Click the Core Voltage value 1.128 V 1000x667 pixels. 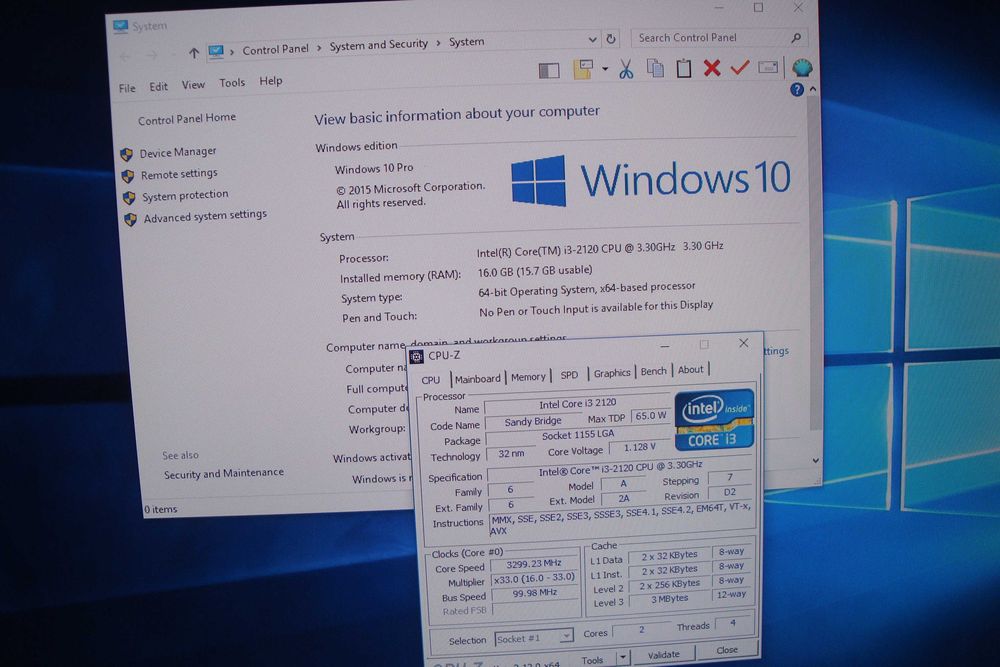tap(639, 447)
